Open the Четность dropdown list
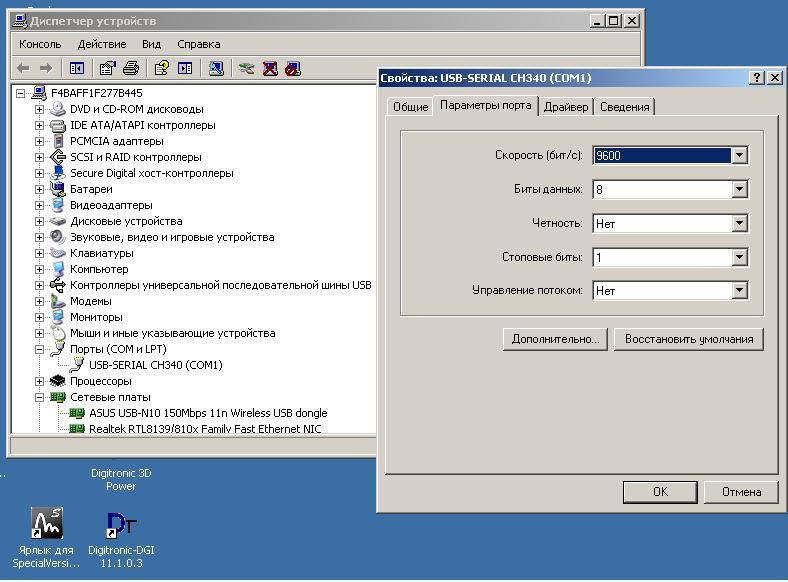 739,223
